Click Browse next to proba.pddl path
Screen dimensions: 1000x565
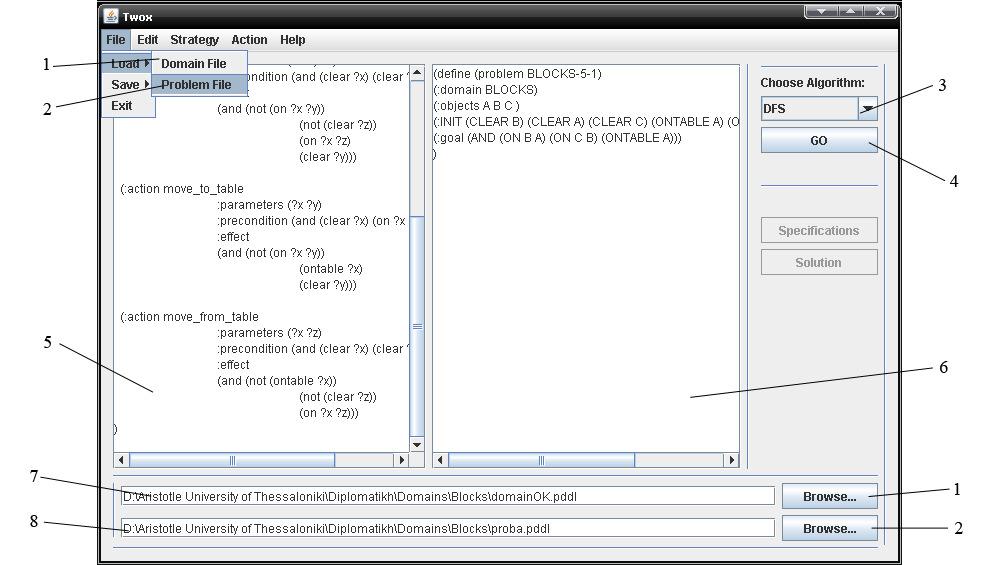[x=830, y=529]
